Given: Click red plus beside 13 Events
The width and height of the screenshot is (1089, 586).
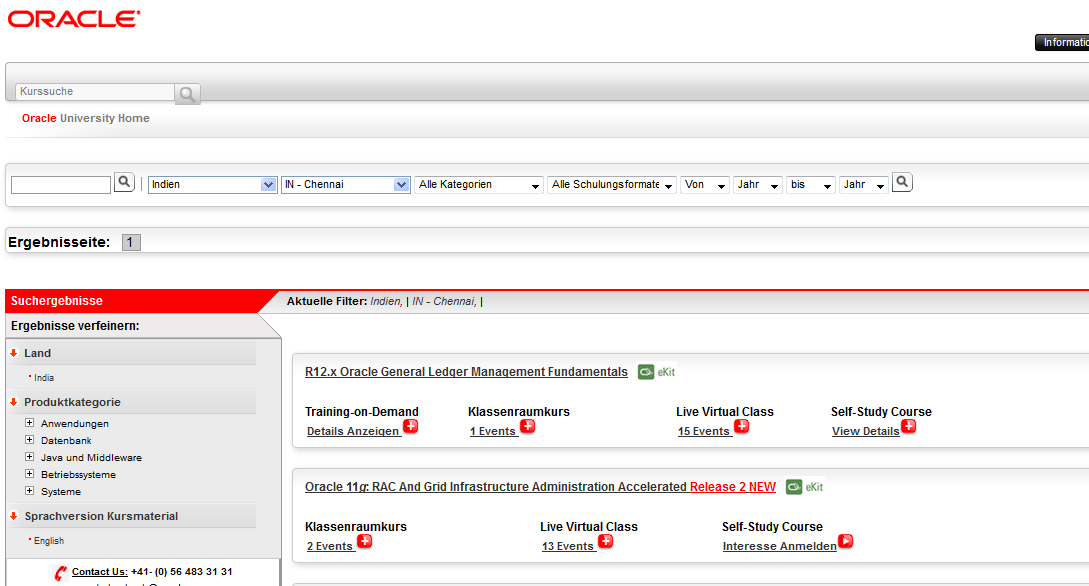Looking at the screenshot, I should coord(606,541).
